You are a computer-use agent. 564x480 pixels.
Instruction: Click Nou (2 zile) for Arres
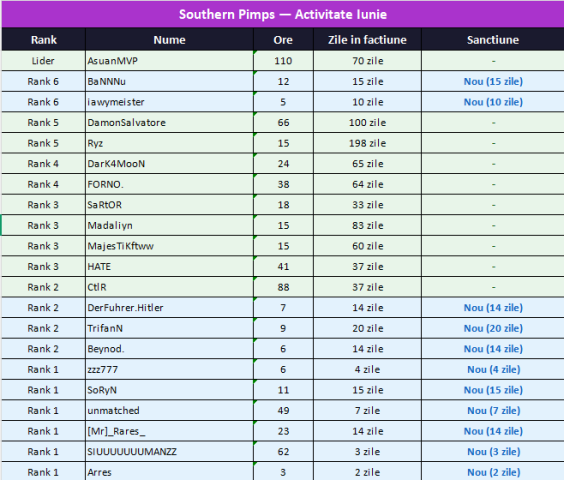[x=494, y=472]
